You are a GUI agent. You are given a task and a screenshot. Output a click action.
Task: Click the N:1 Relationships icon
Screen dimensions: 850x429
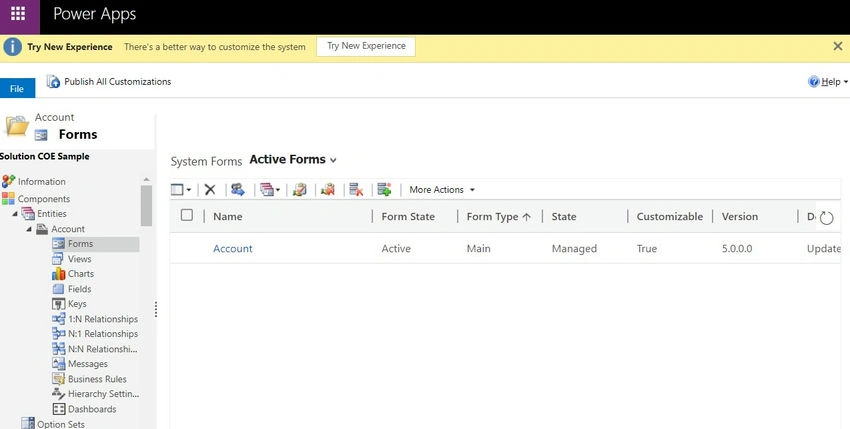(58, 334)
